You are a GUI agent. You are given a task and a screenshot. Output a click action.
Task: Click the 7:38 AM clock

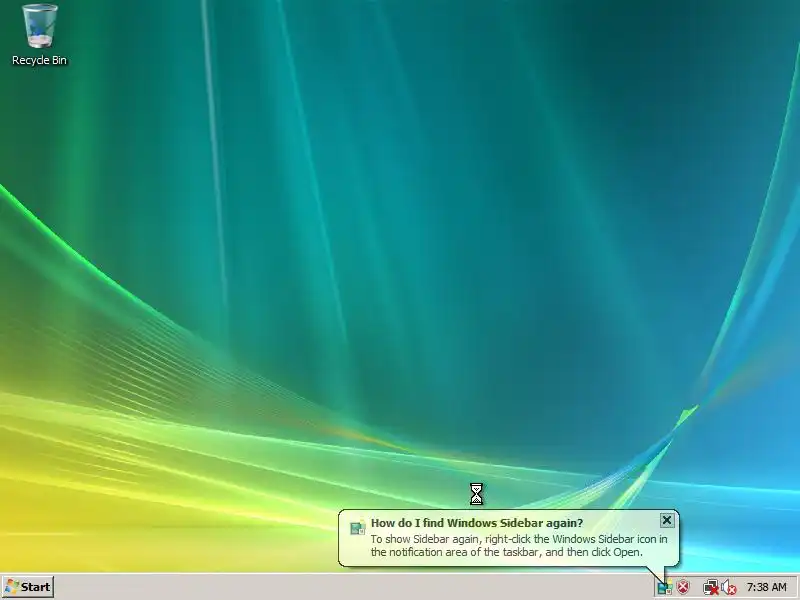pos(766,587)
